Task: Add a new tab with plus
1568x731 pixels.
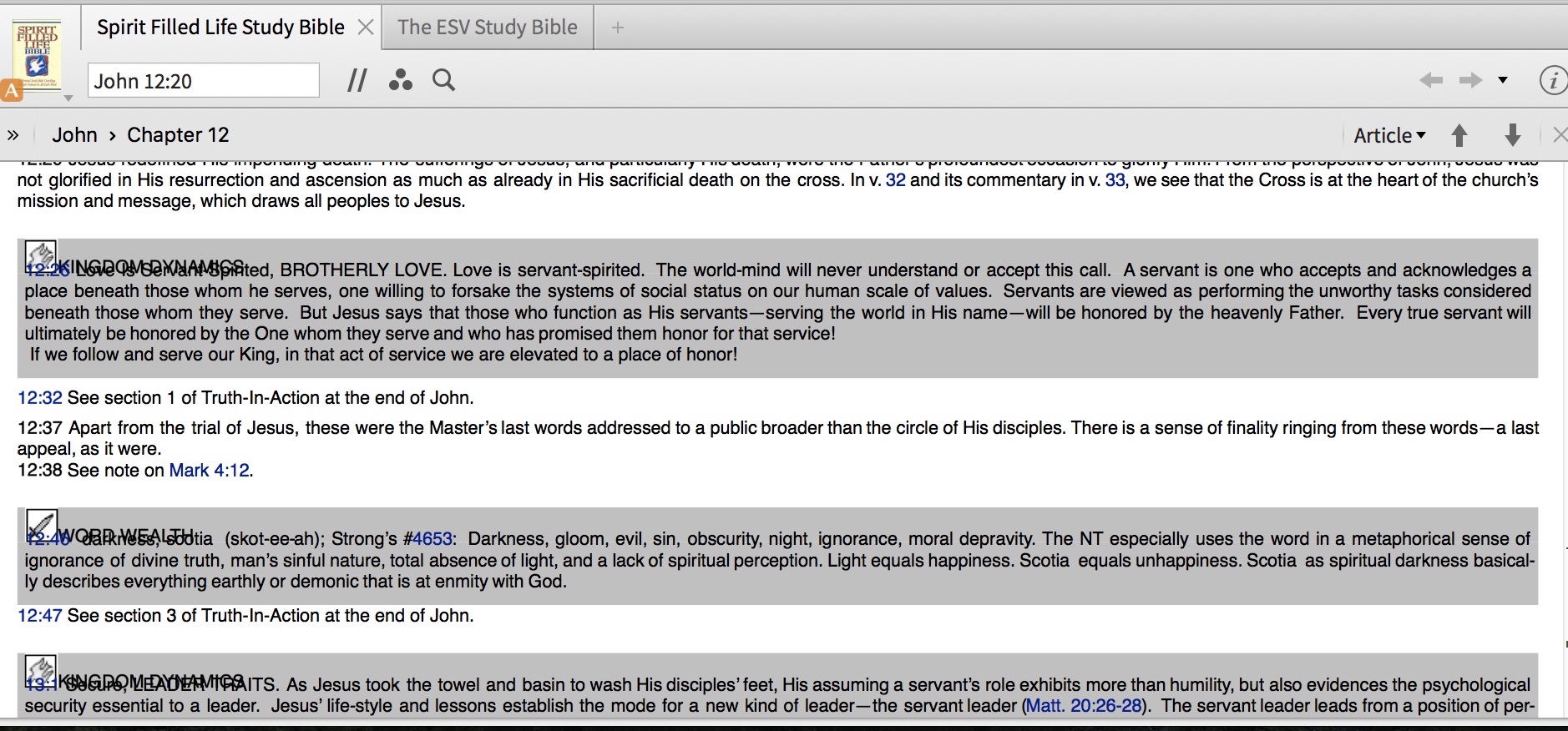Action: (617, 28)
